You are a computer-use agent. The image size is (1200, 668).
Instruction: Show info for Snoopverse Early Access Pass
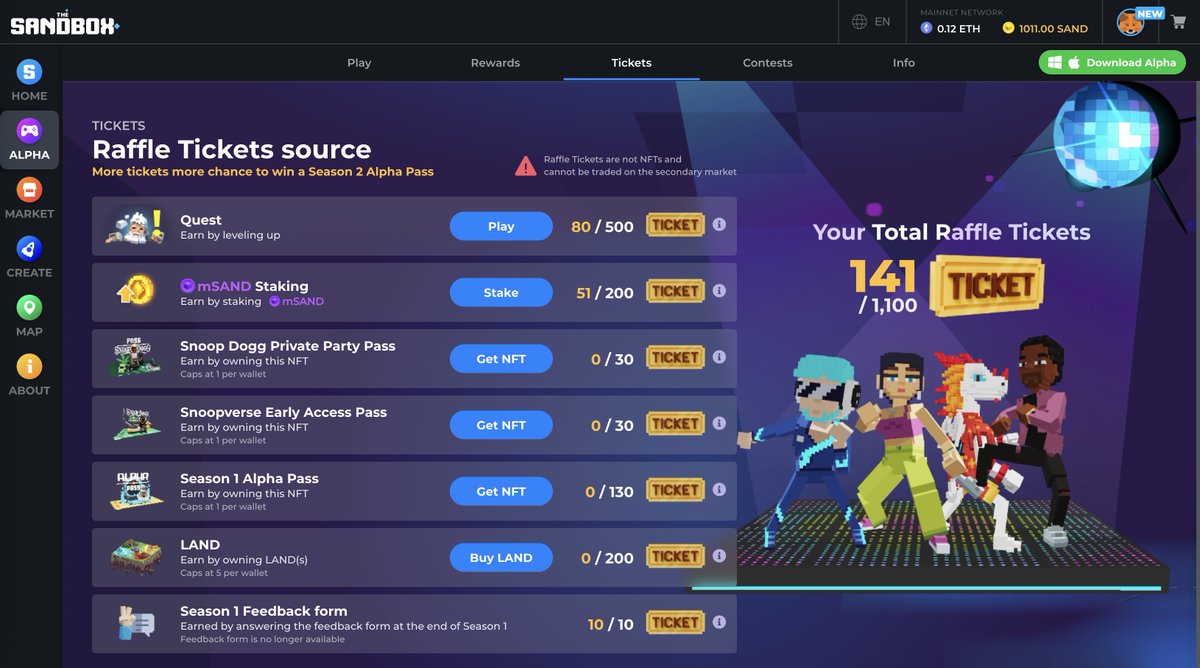point(718,424)
